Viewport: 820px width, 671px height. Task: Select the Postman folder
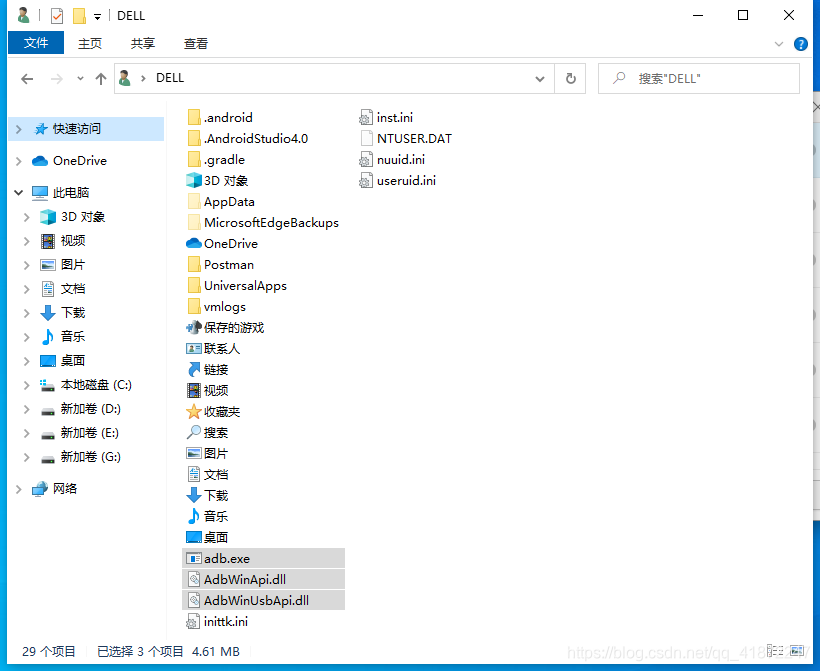221,265
